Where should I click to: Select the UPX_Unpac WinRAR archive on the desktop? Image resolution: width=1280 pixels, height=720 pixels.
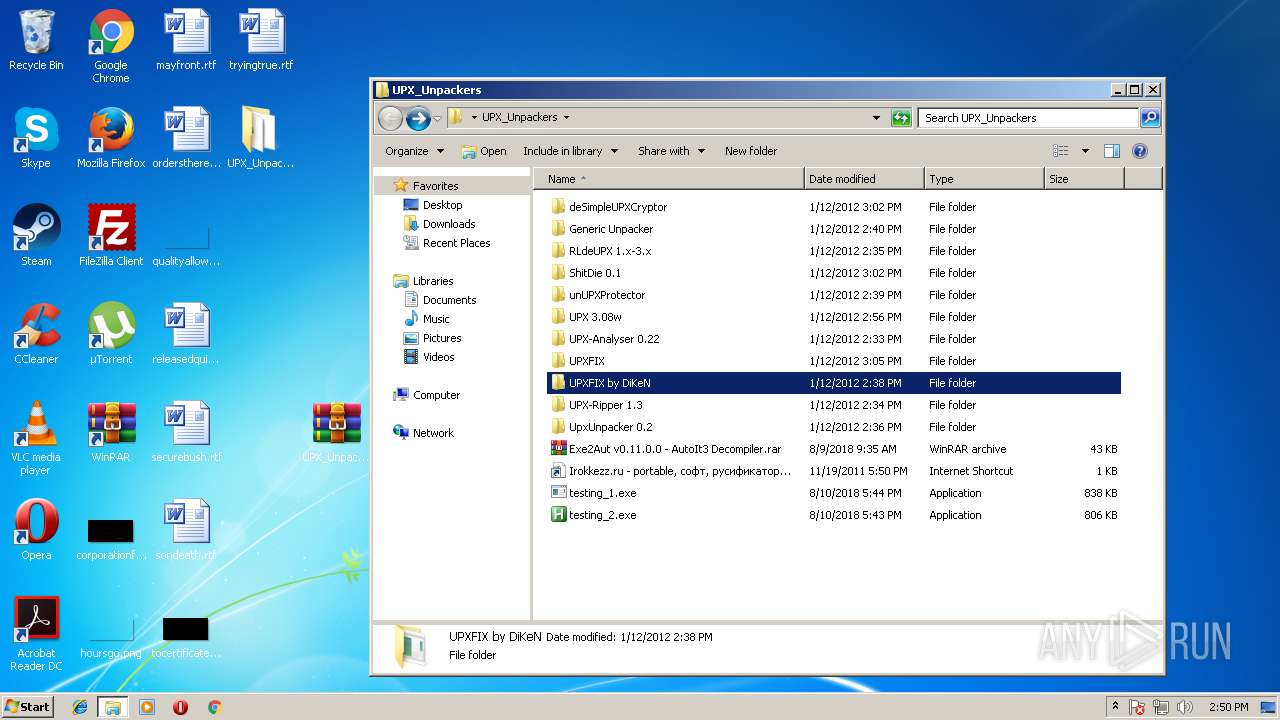click(x=336, y=433)
